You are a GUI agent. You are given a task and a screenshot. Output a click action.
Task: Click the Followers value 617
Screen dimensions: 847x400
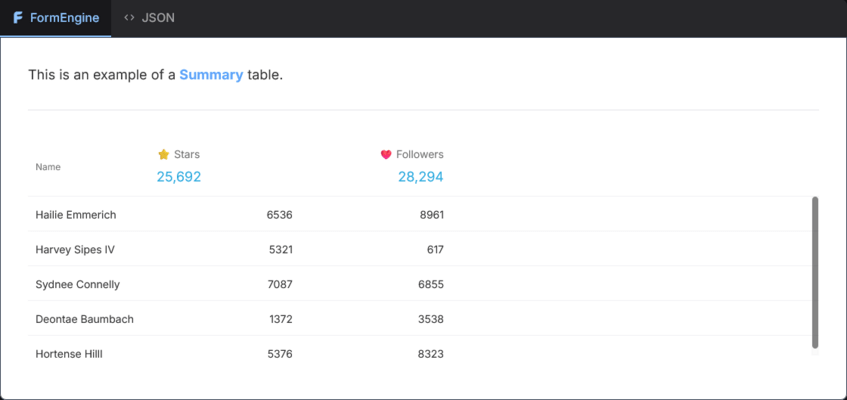[x=434, y=250]
